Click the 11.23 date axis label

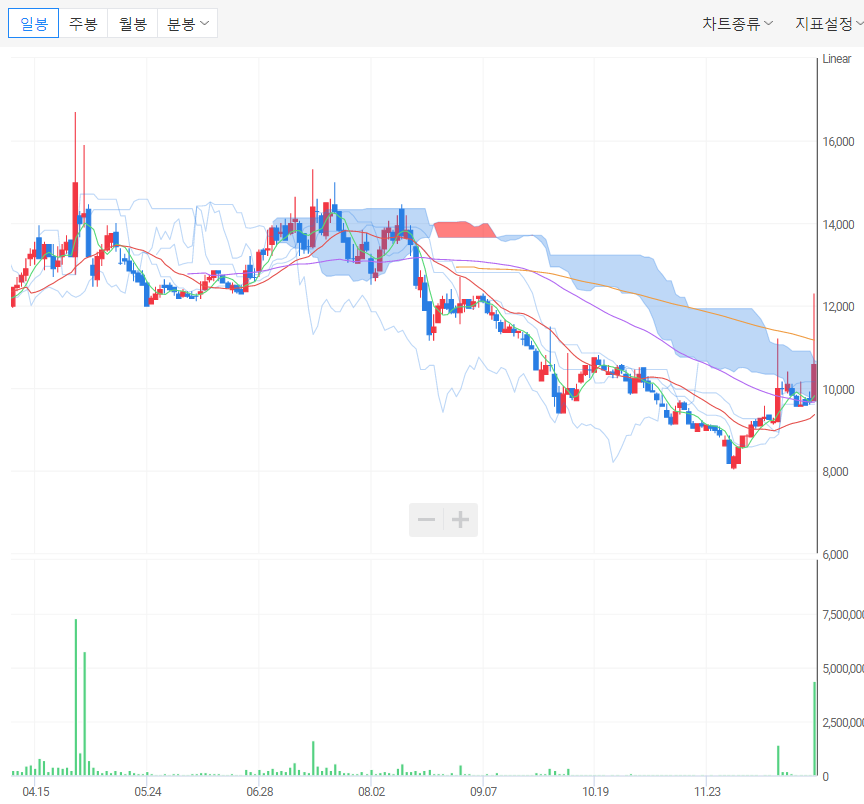click(x=707, y=792)
